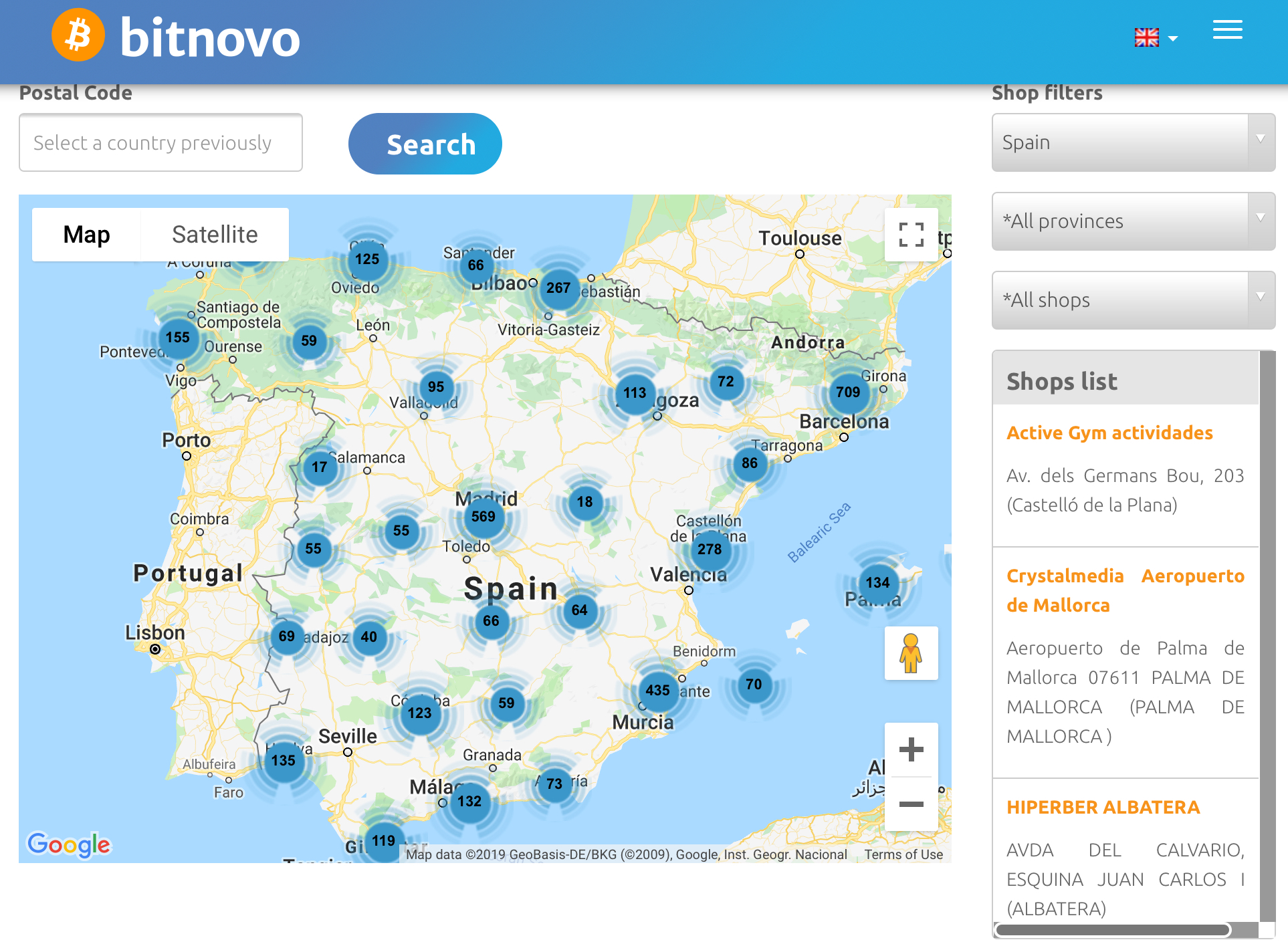Open Crystalmedia Aeropuerto de Mallorca shop
The image size is (1288, 948).
1125,590
